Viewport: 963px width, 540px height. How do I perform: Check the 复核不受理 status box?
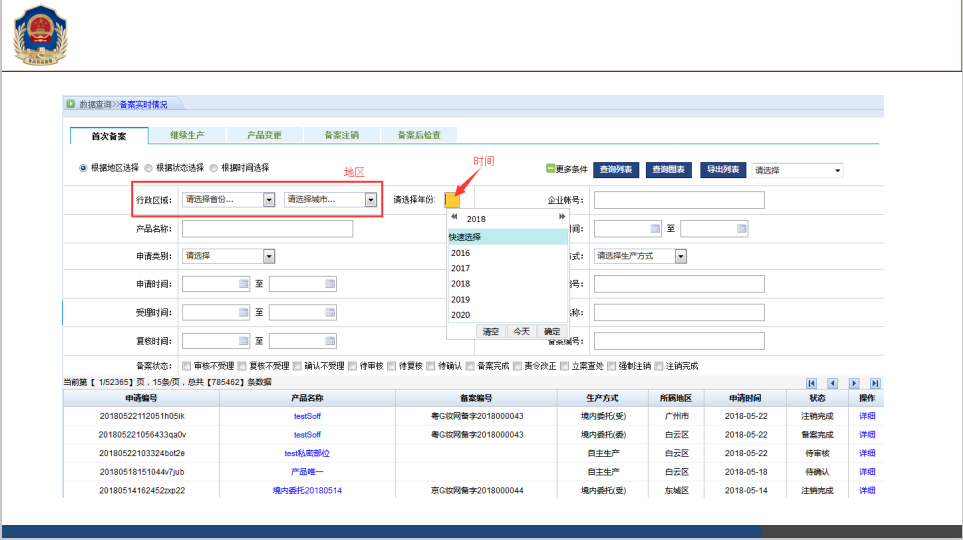(x=242, y=366)
